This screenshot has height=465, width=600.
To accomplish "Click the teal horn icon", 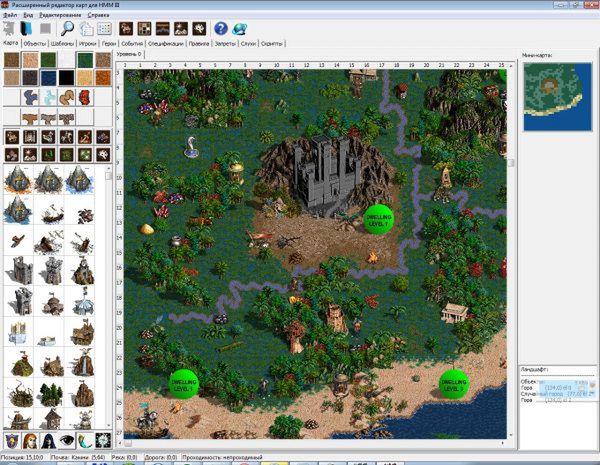I will pyautogui.click(x=84, y=441).
